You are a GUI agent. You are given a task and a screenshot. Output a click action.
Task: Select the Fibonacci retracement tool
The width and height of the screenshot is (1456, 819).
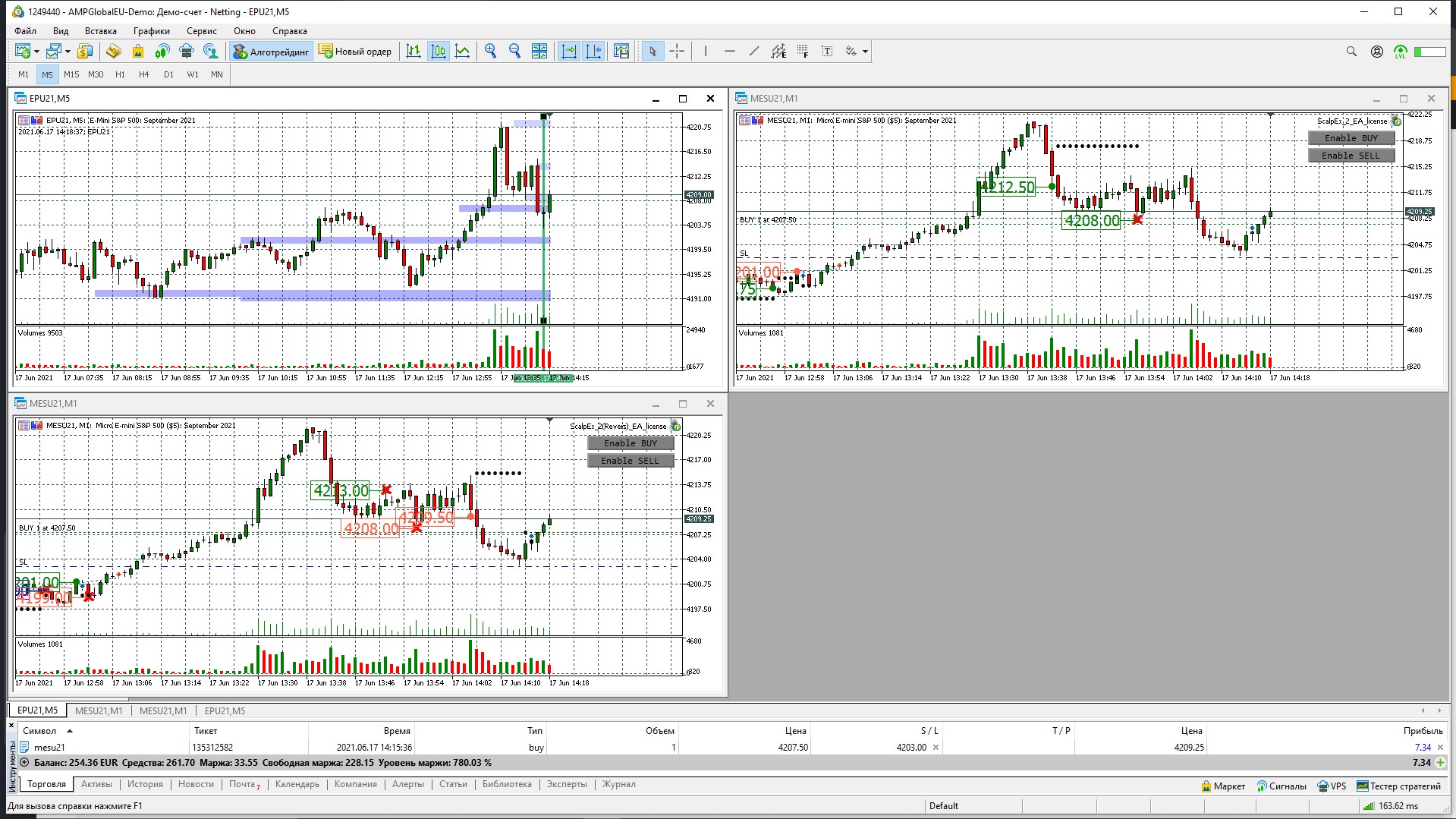click(803, 51)
